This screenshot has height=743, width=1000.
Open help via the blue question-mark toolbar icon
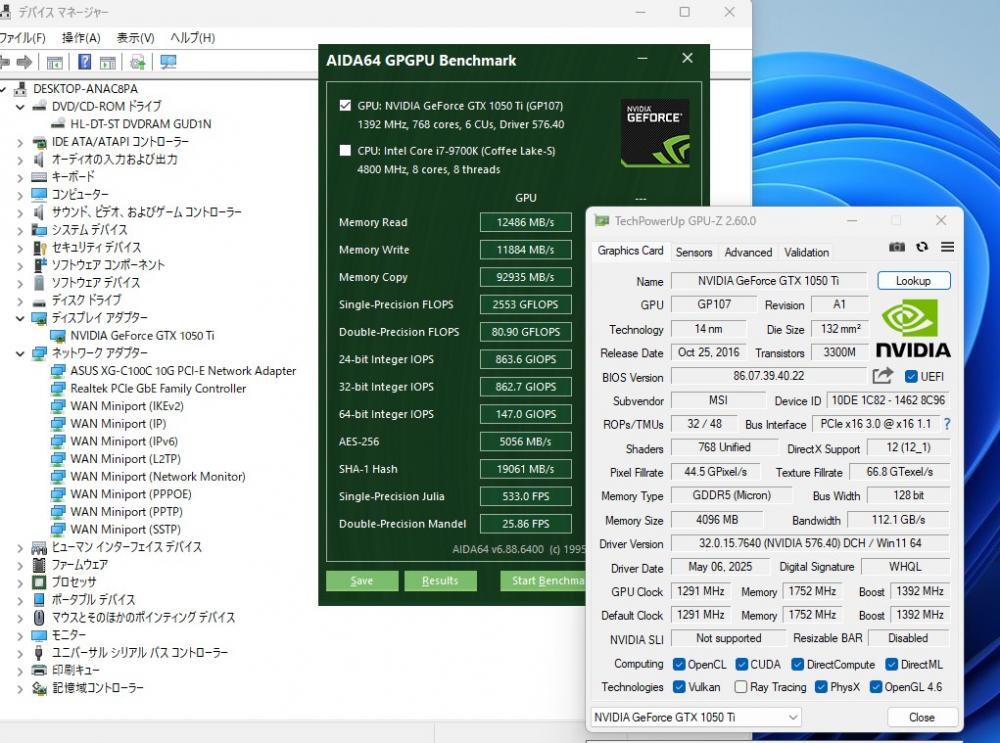coord(84,62)
